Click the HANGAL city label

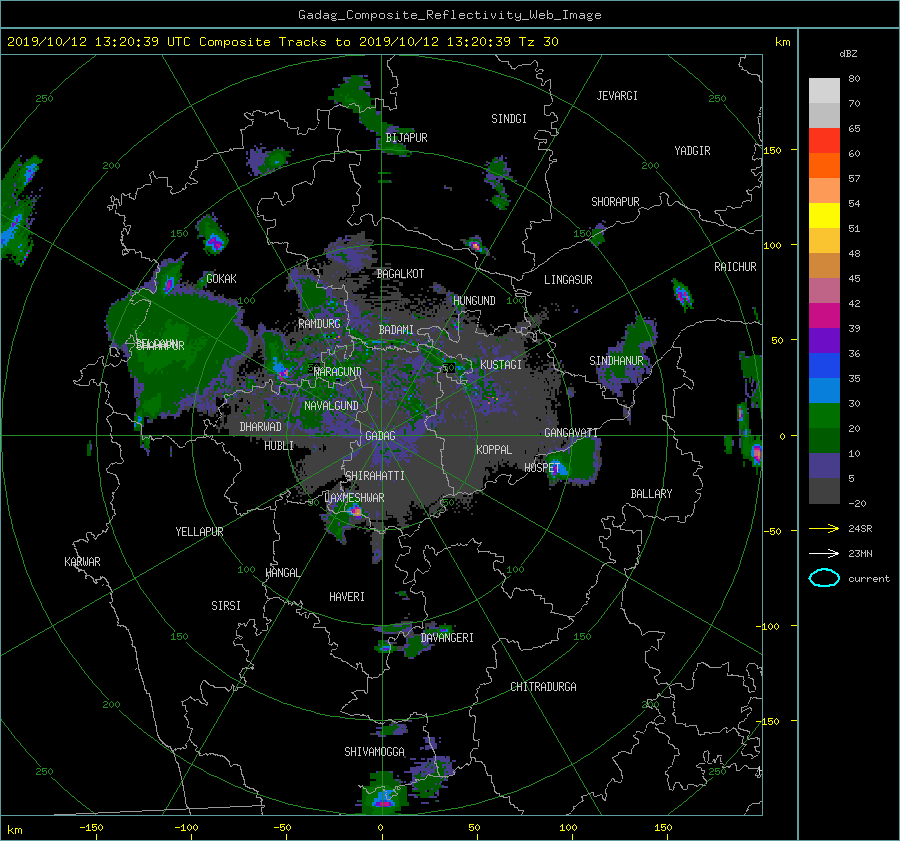282,573
